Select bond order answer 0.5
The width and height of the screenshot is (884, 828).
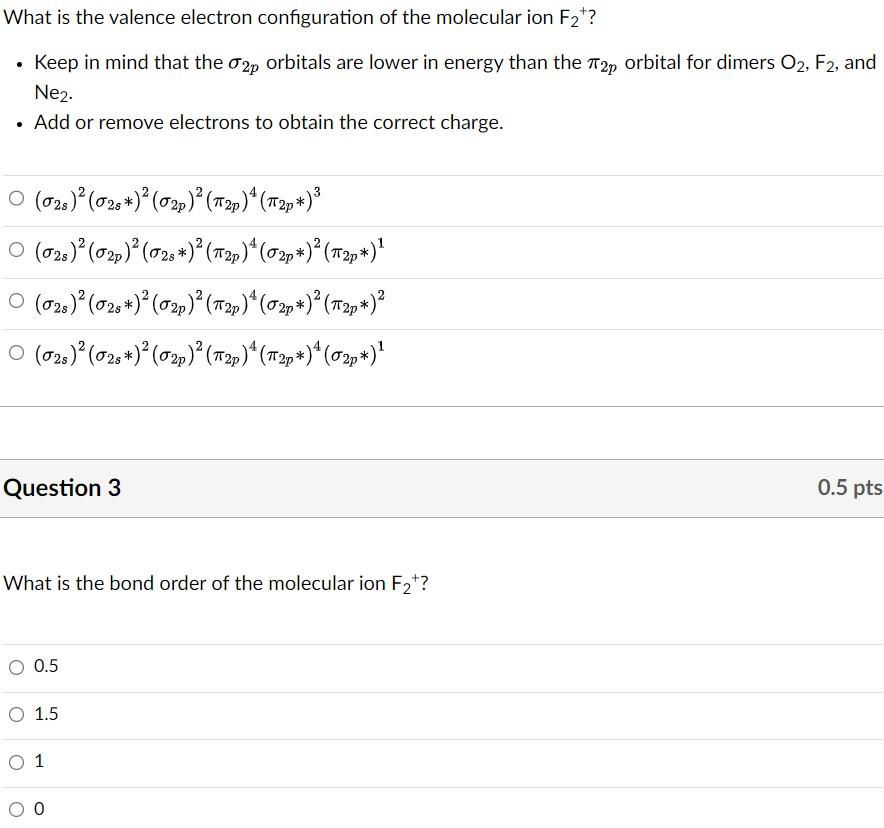(x=16, y=666)
